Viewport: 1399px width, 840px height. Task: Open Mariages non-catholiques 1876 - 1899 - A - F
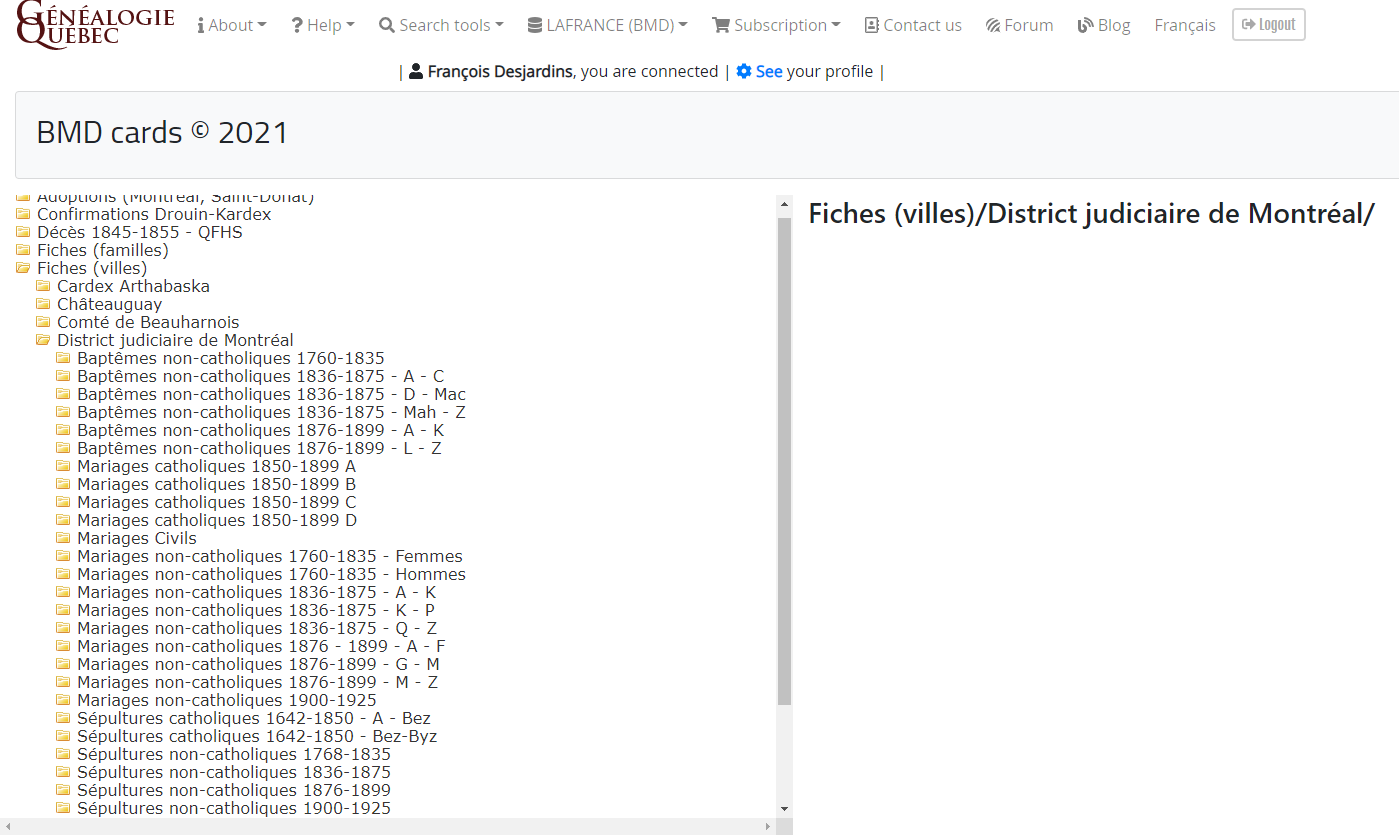tap(261, 646)
